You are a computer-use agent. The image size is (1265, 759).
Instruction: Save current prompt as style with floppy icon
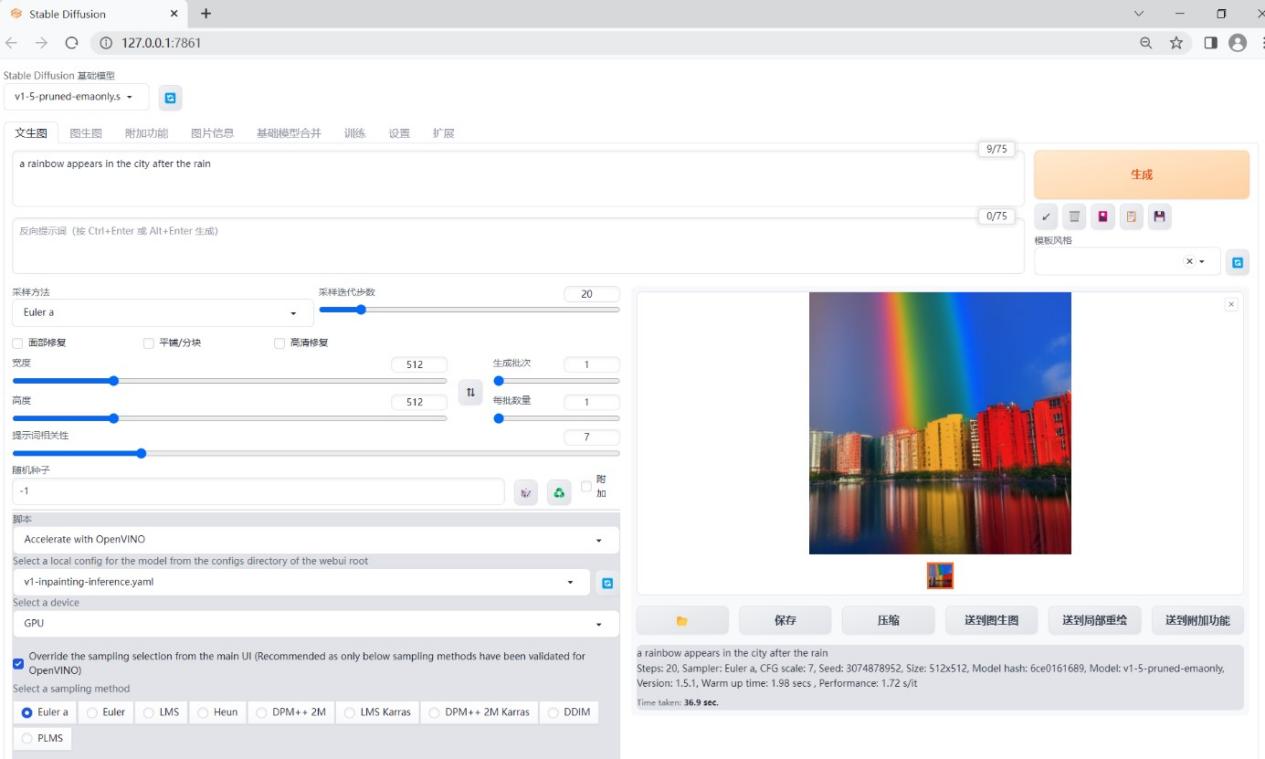[x=1159, y=216]
